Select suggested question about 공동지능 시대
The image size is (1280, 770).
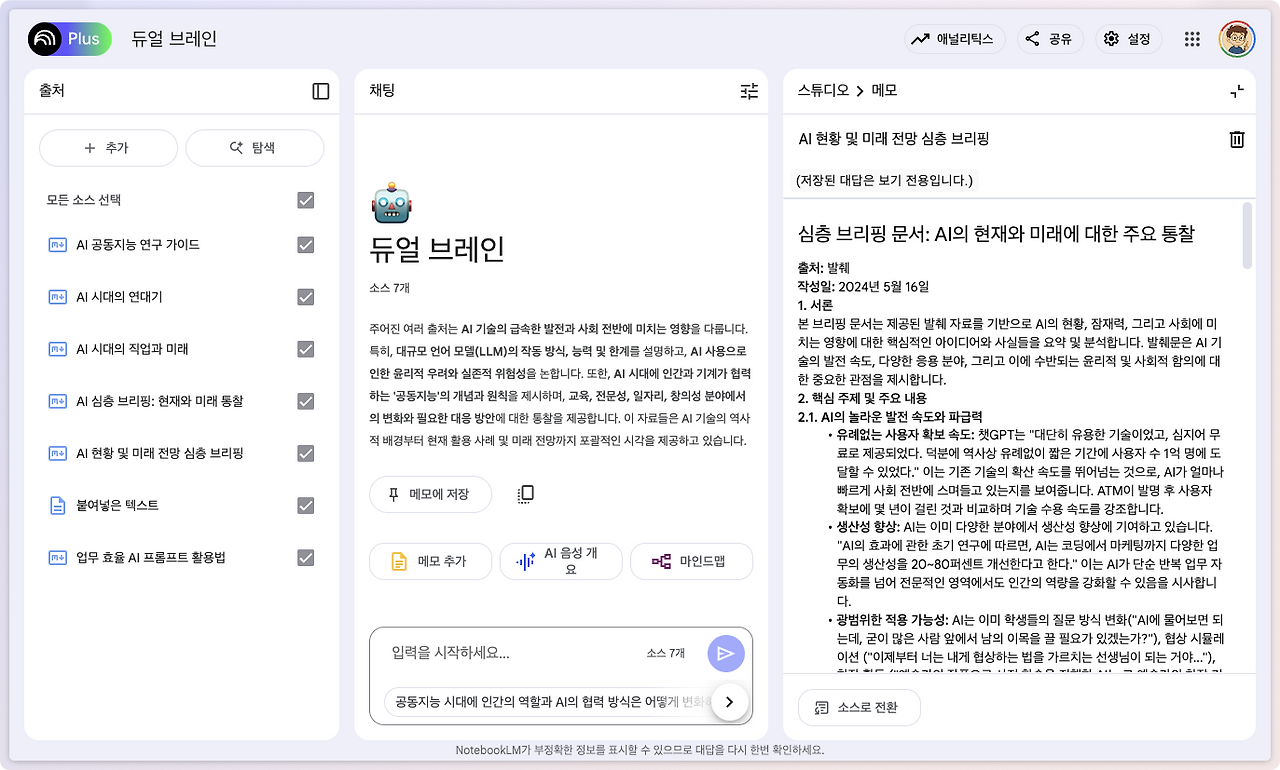click(x=551, y=702)
